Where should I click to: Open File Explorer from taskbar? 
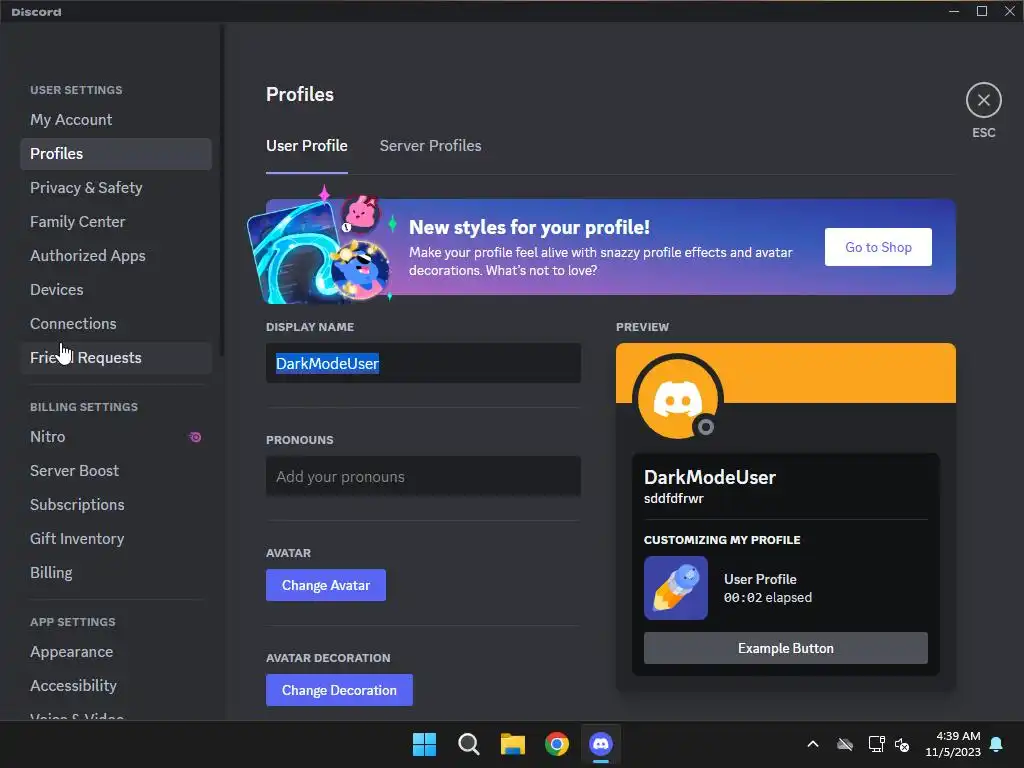(x=513, y=744)
